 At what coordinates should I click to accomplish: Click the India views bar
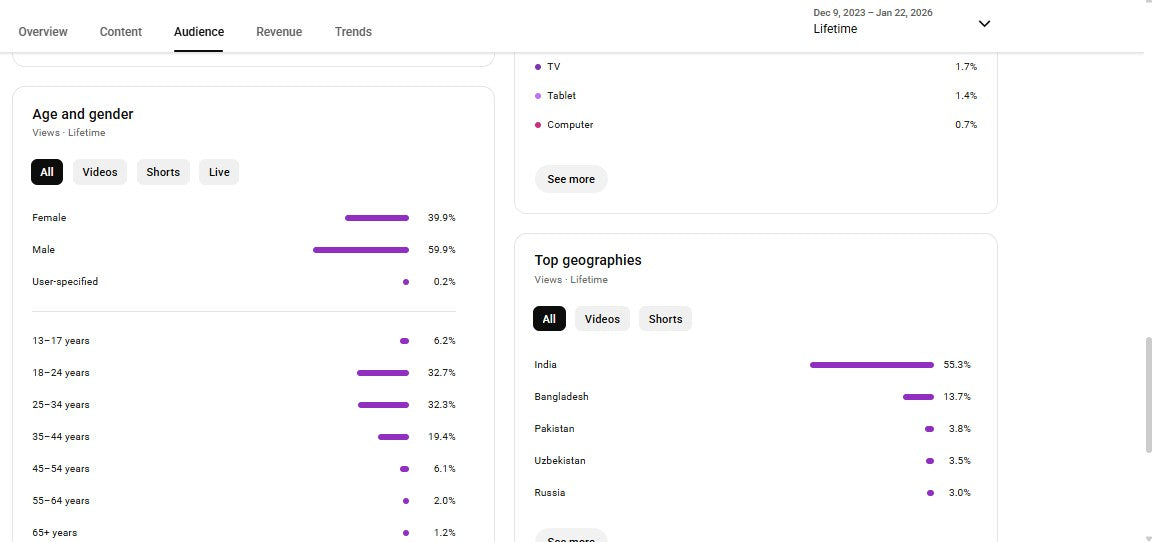[x=871, y=365]
